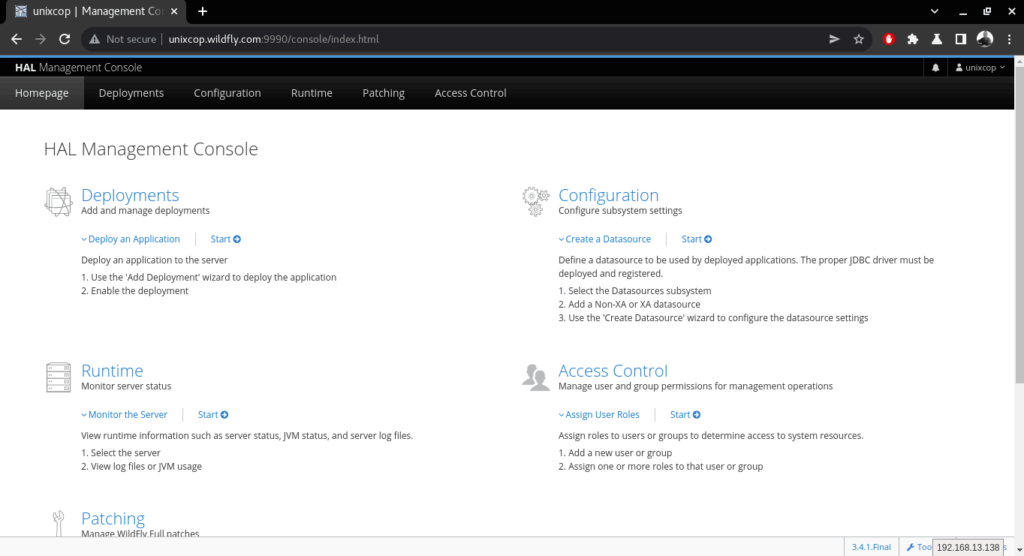The image size is (1024, 556).
Task: Click Start next to Monitor the Server
Action: 213,415
